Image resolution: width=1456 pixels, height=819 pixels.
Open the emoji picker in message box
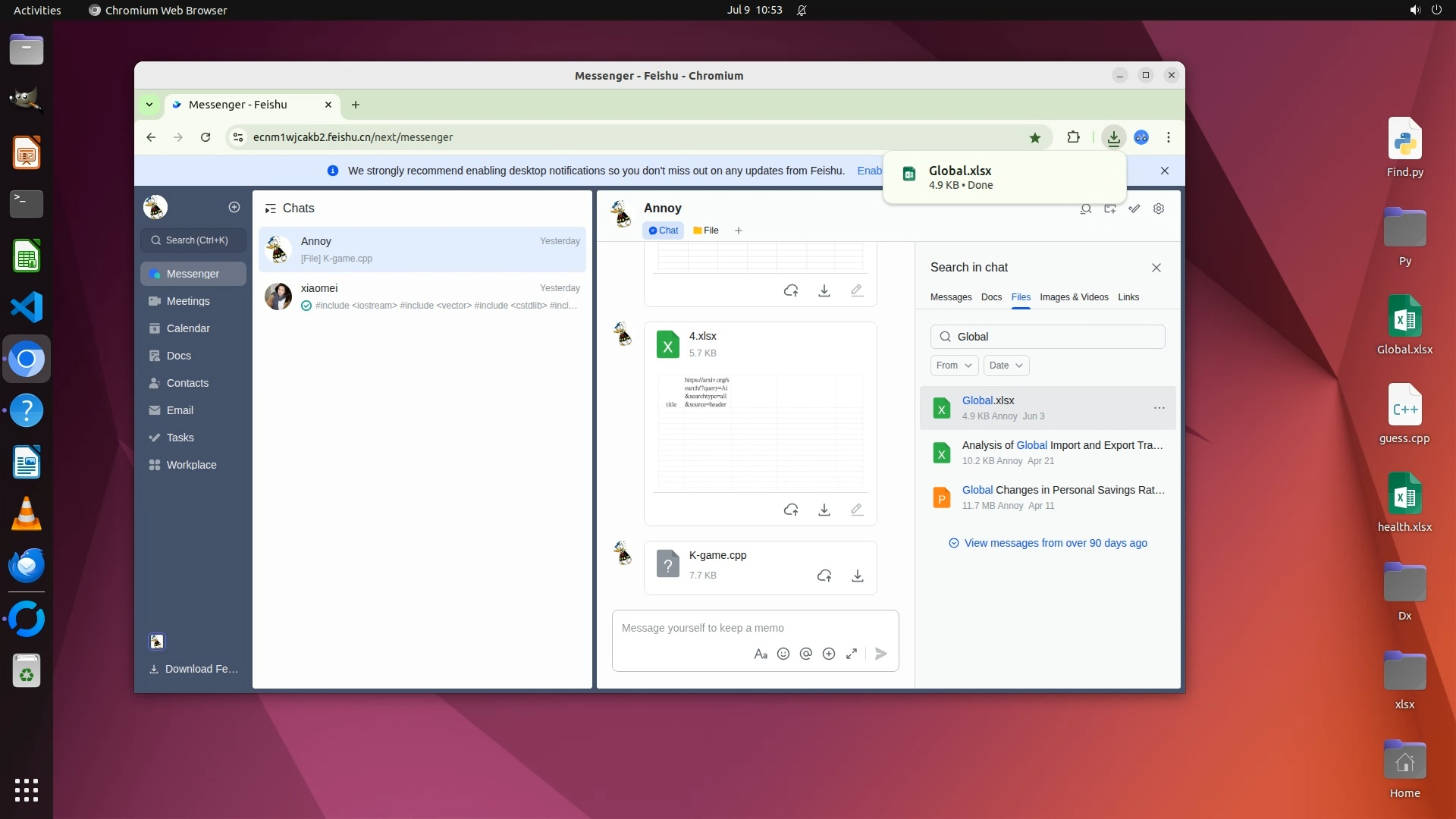point(783,654)
